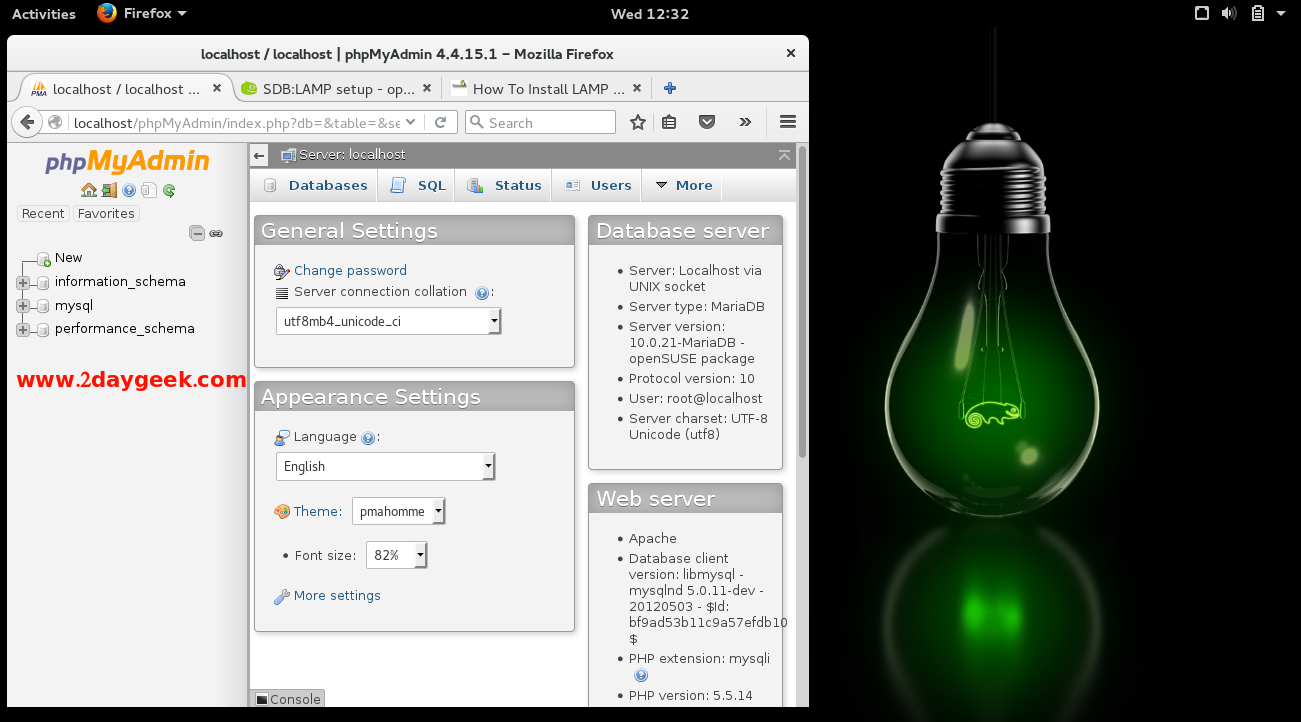Expand the More menu in phpMyAdmin tabs
Viewport: 1301px width, 722px height.
tap(683, 186)
